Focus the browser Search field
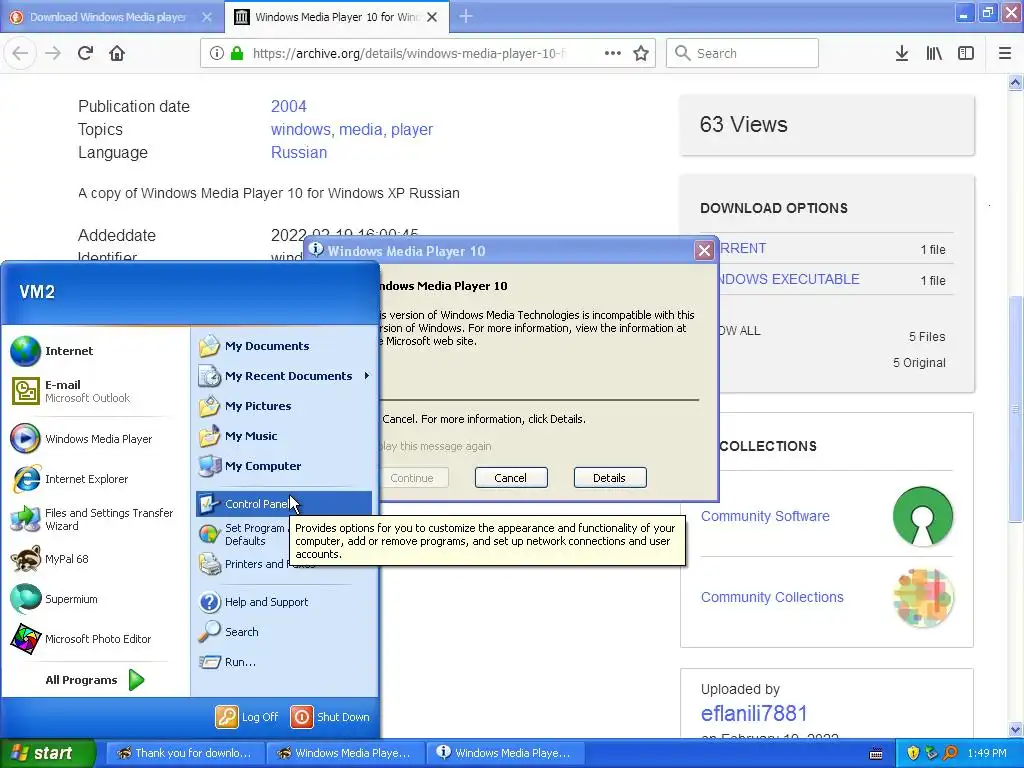Screen dimensions: 1024x768 (743, 53)
